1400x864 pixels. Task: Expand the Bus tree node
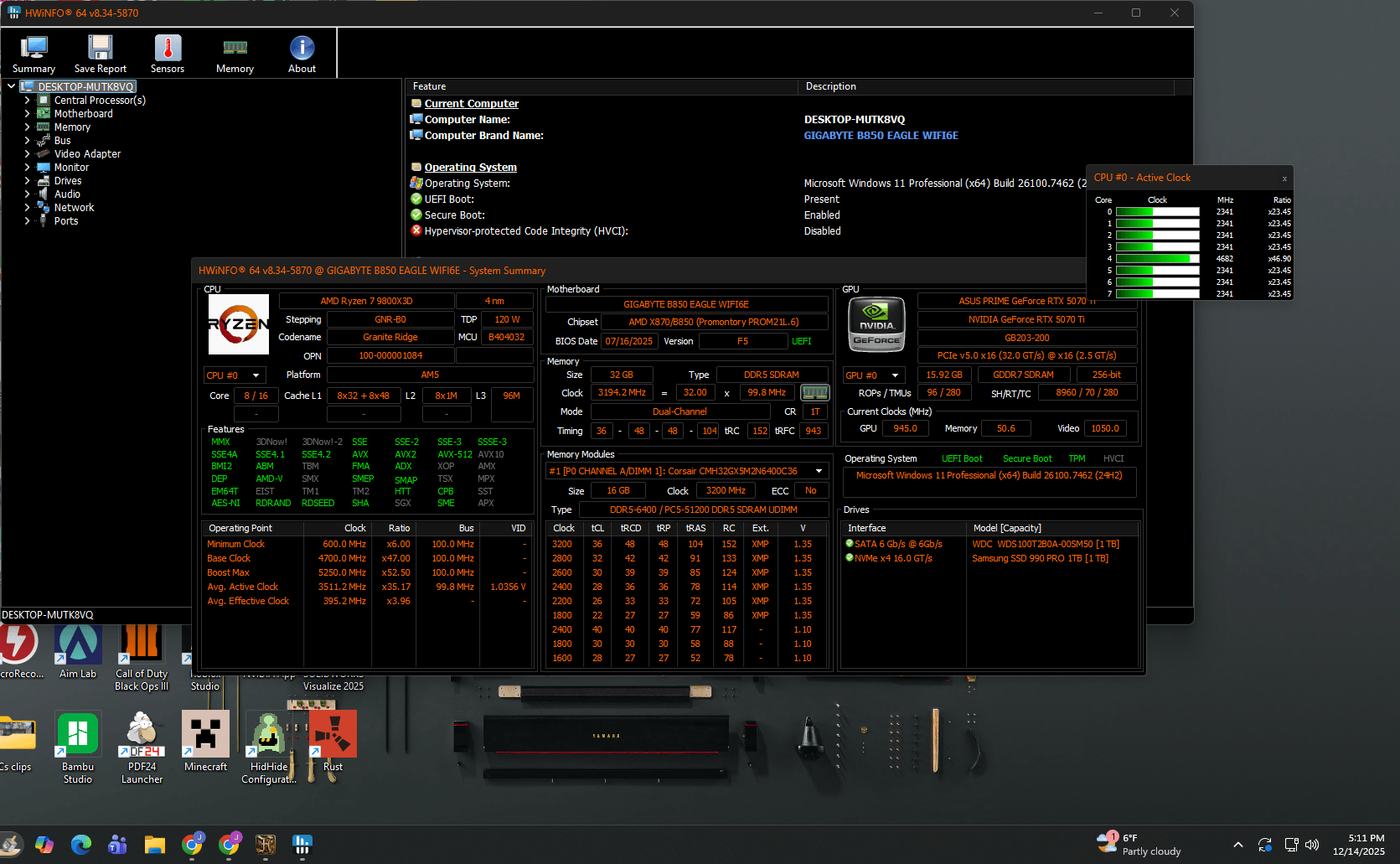point(27,141)
